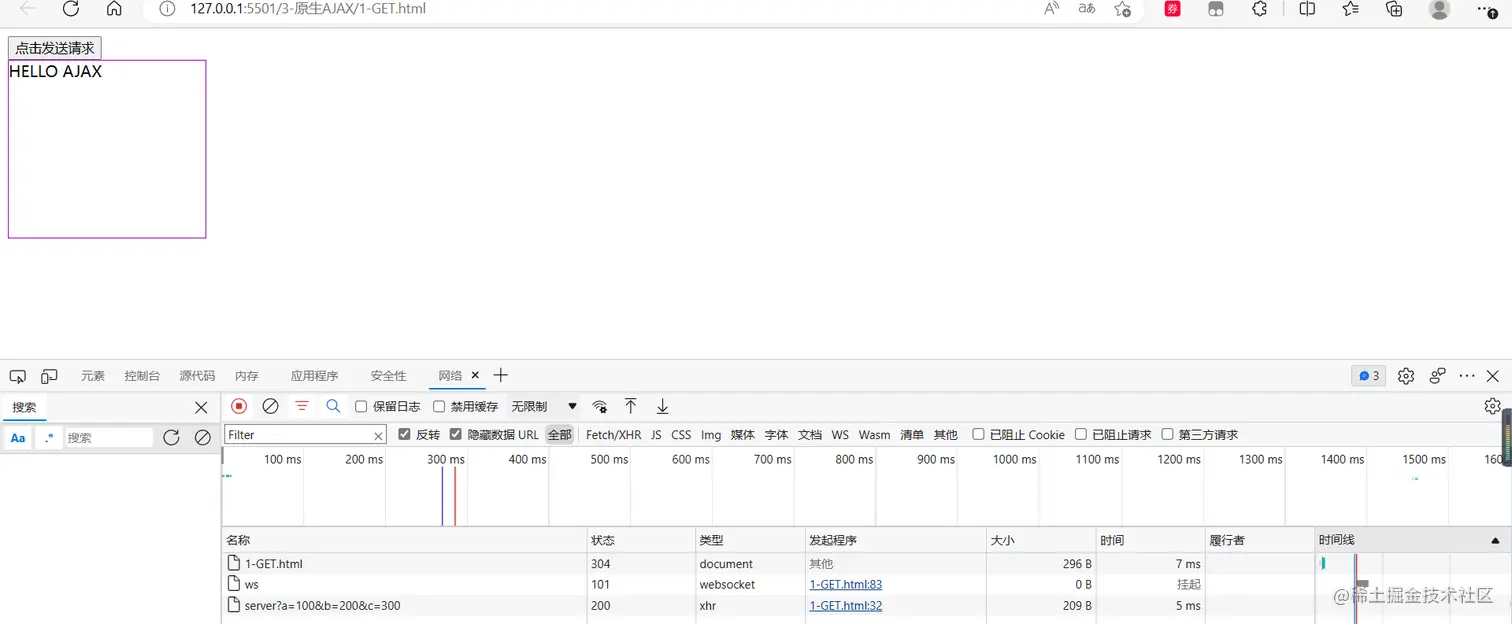Open the Extensions puzzle icon

[1260, 9]
